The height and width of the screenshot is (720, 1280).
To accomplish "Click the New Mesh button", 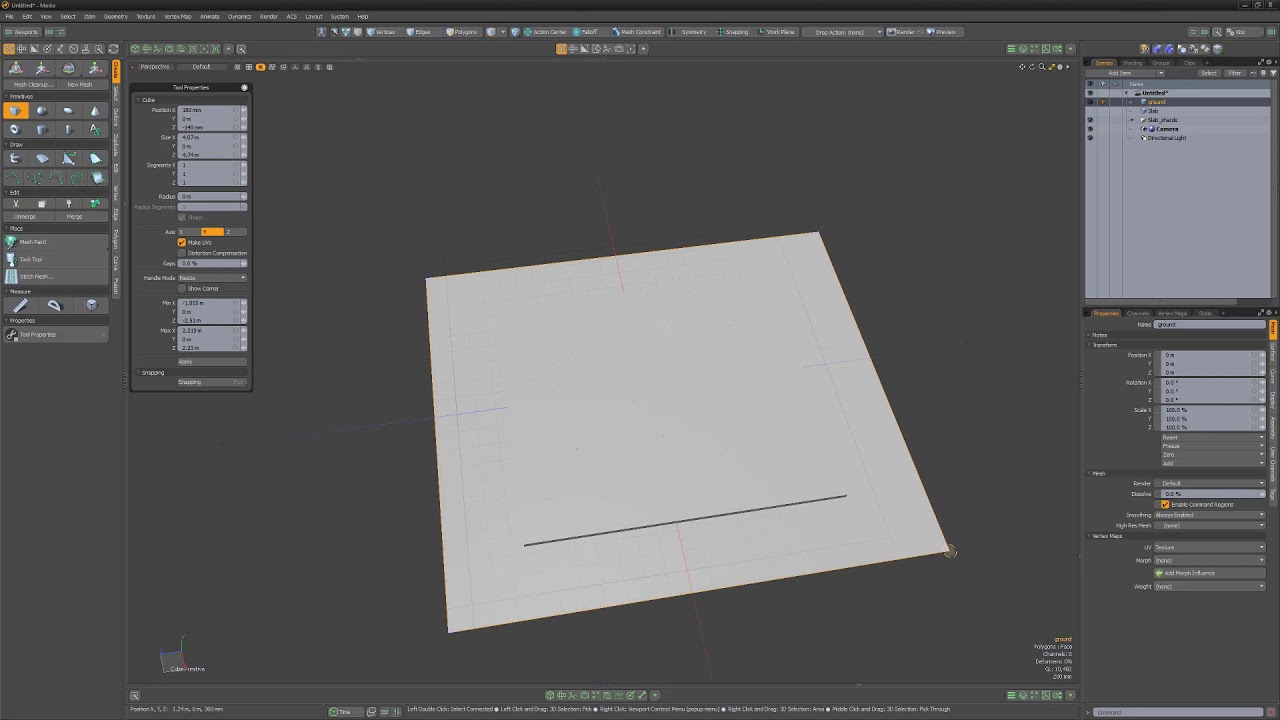I will (80, 85).
